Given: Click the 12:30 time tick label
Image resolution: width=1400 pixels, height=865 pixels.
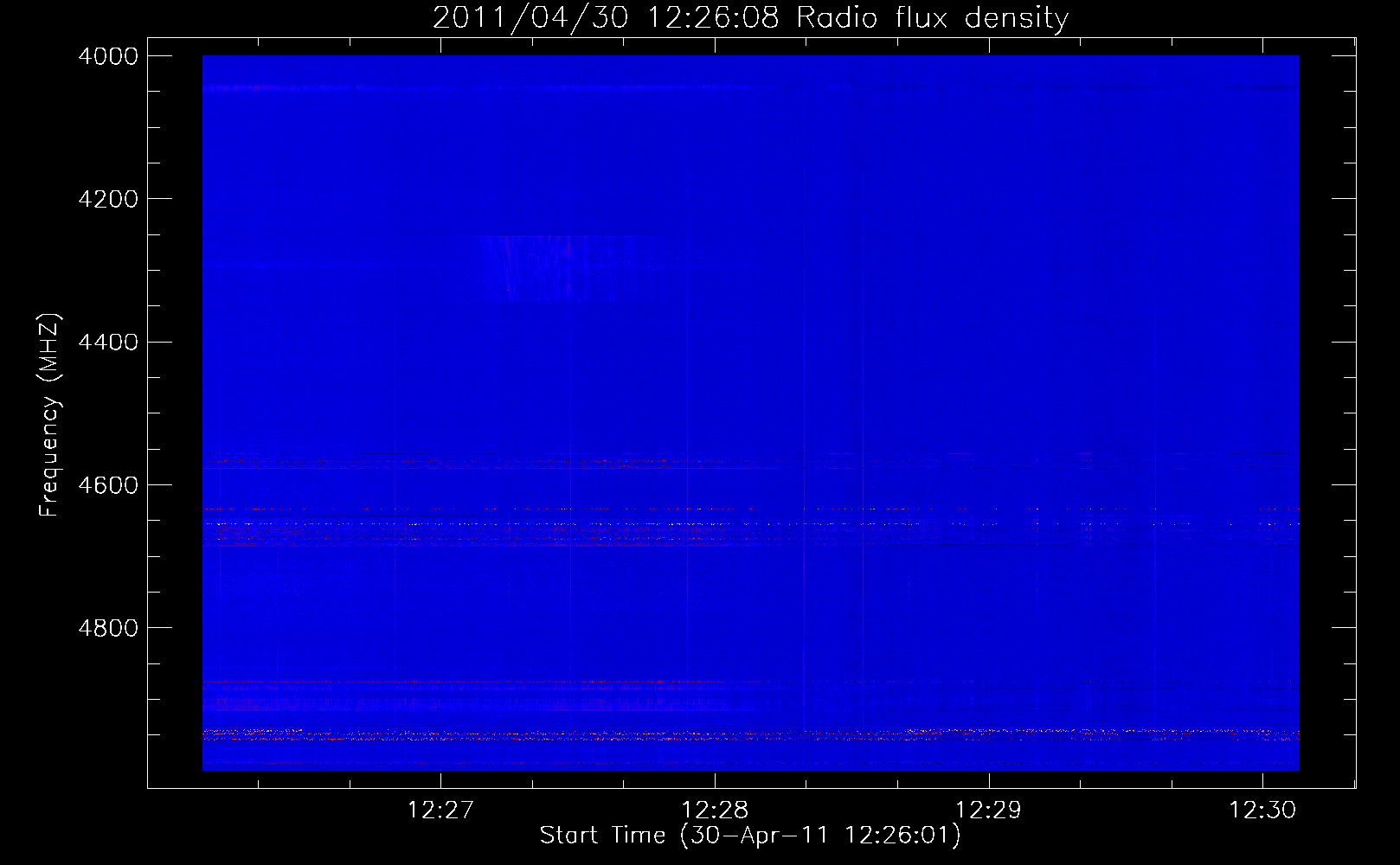Looking at the screenshot, I should tap(1262, 811).
